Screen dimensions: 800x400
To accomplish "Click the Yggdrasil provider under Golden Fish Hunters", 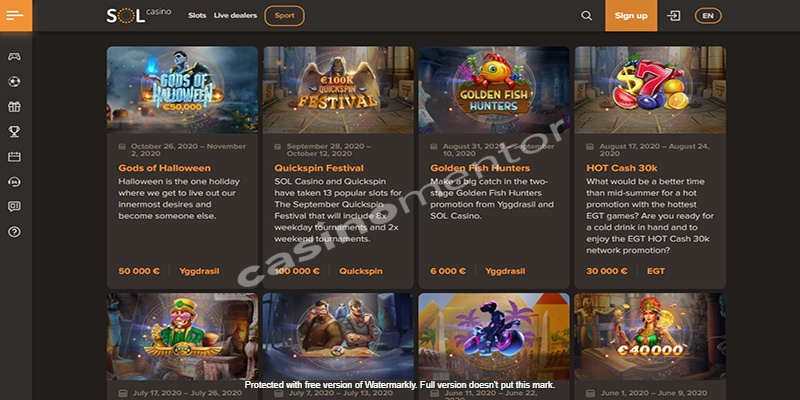I will click(x=505, y=271).
